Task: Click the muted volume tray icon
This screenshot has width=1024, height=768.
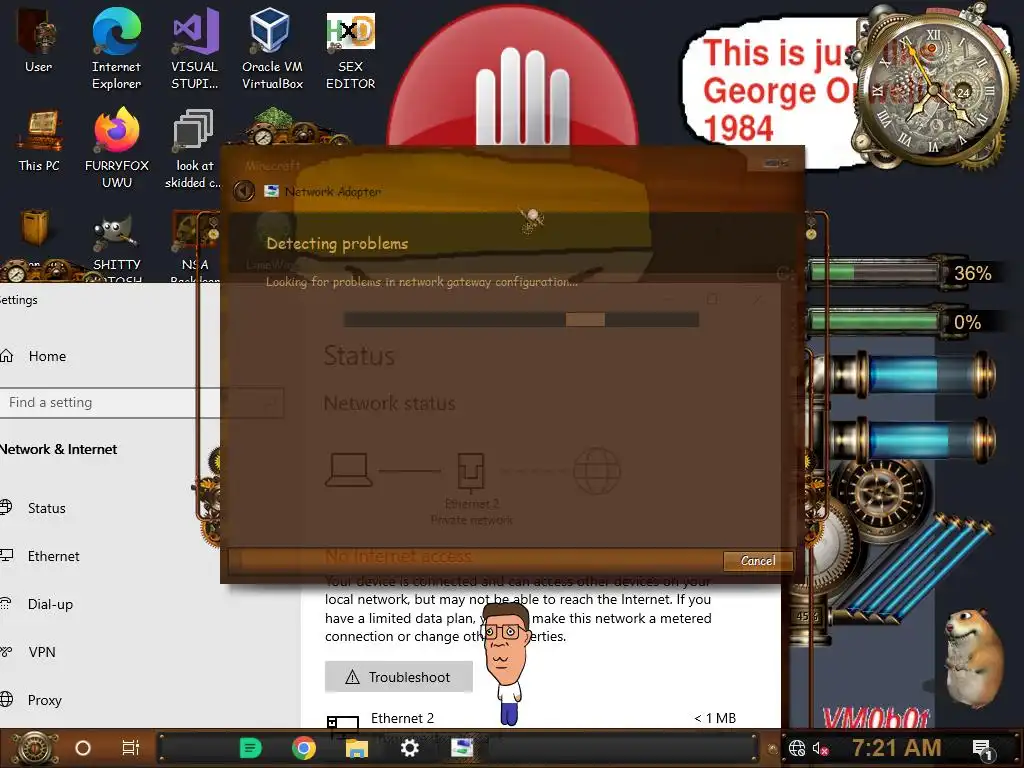Action: pos(821,748)
